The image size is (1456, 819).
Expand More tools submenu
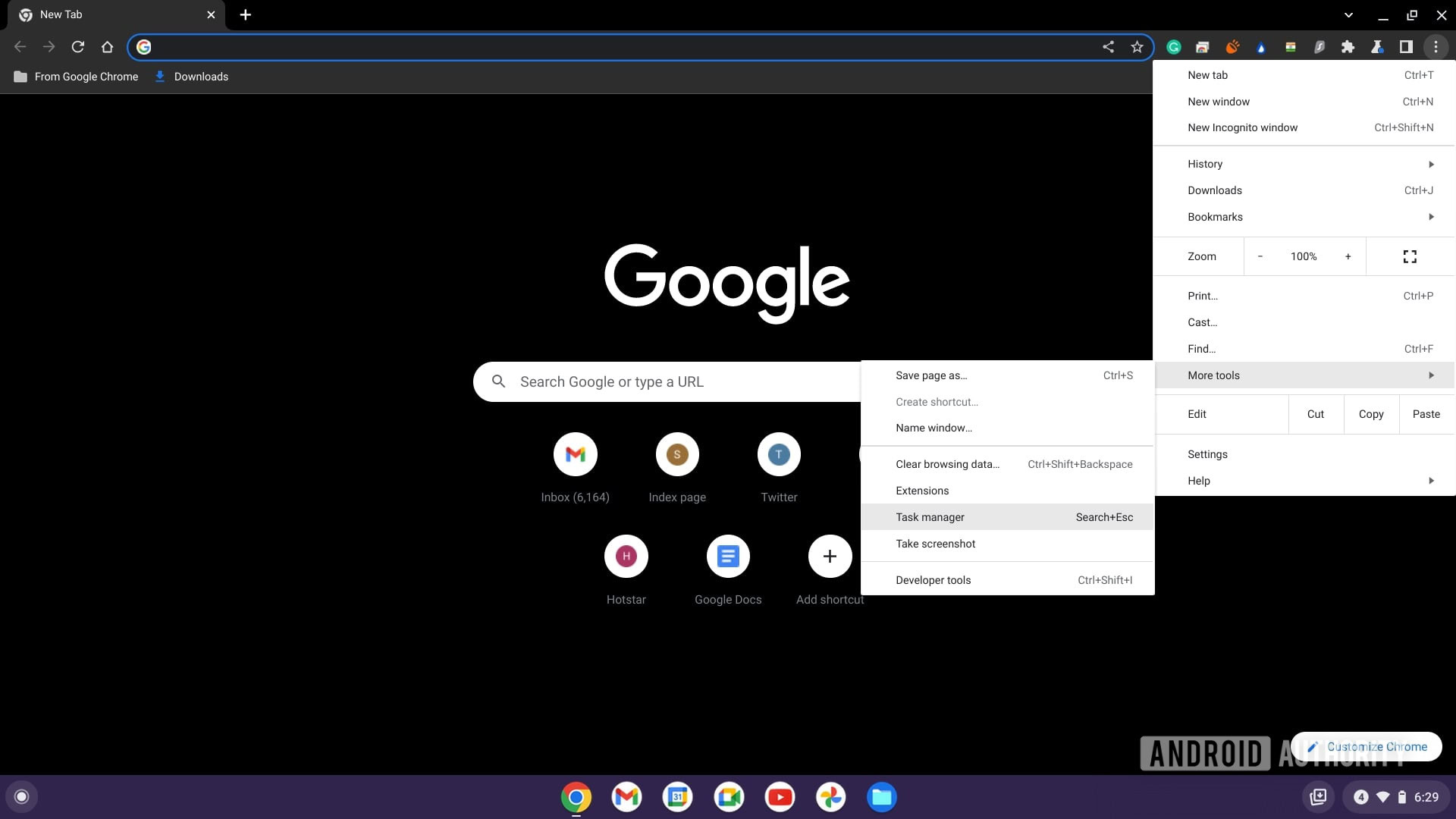coord(1304,375)
